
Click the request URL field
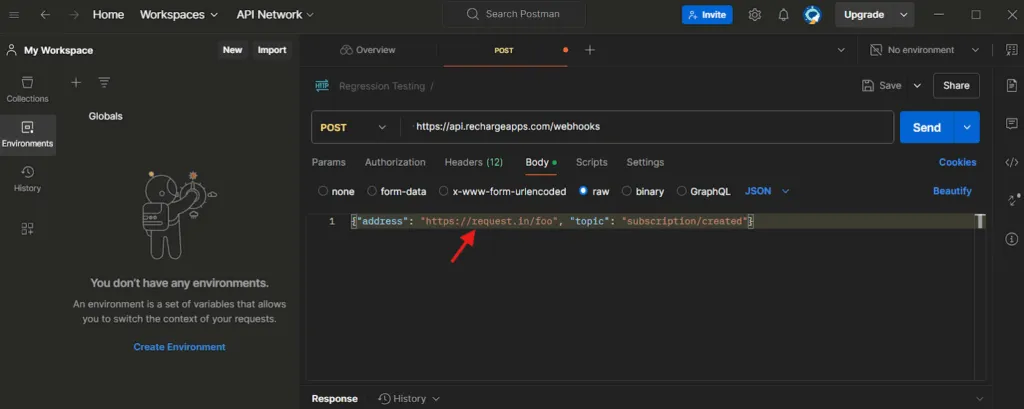(x=647, y=127)
